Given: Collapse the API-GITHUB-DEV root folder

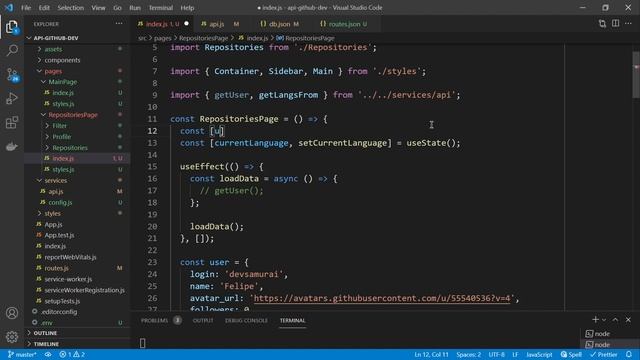Looking at the screenshot, I should [56, 38].
